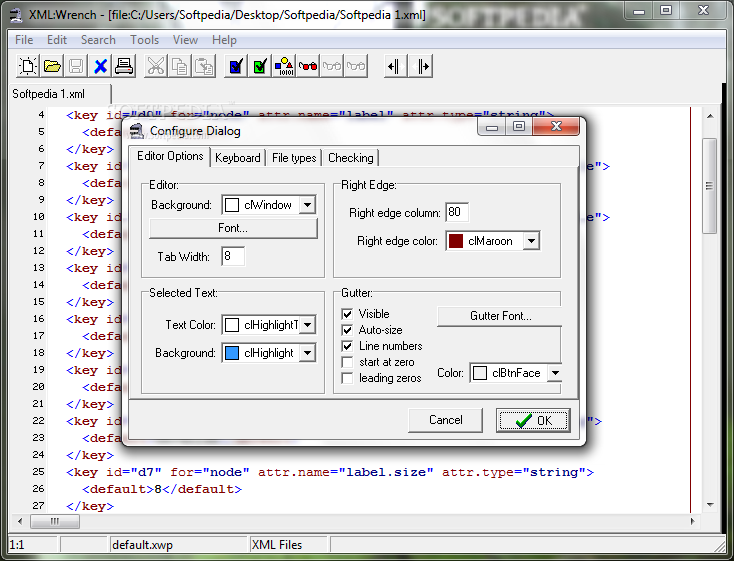Click the Print toolbar icon
734x561 pixels.
coord(124,66)
